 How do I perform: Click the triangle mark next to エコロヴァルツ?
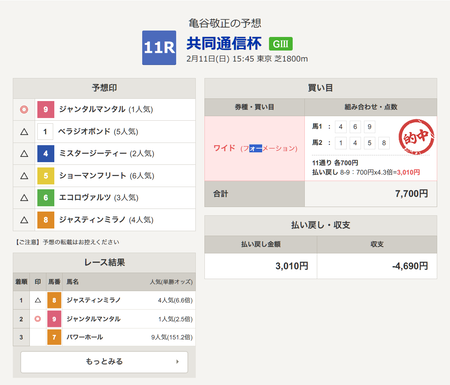[x=24, y=198]
